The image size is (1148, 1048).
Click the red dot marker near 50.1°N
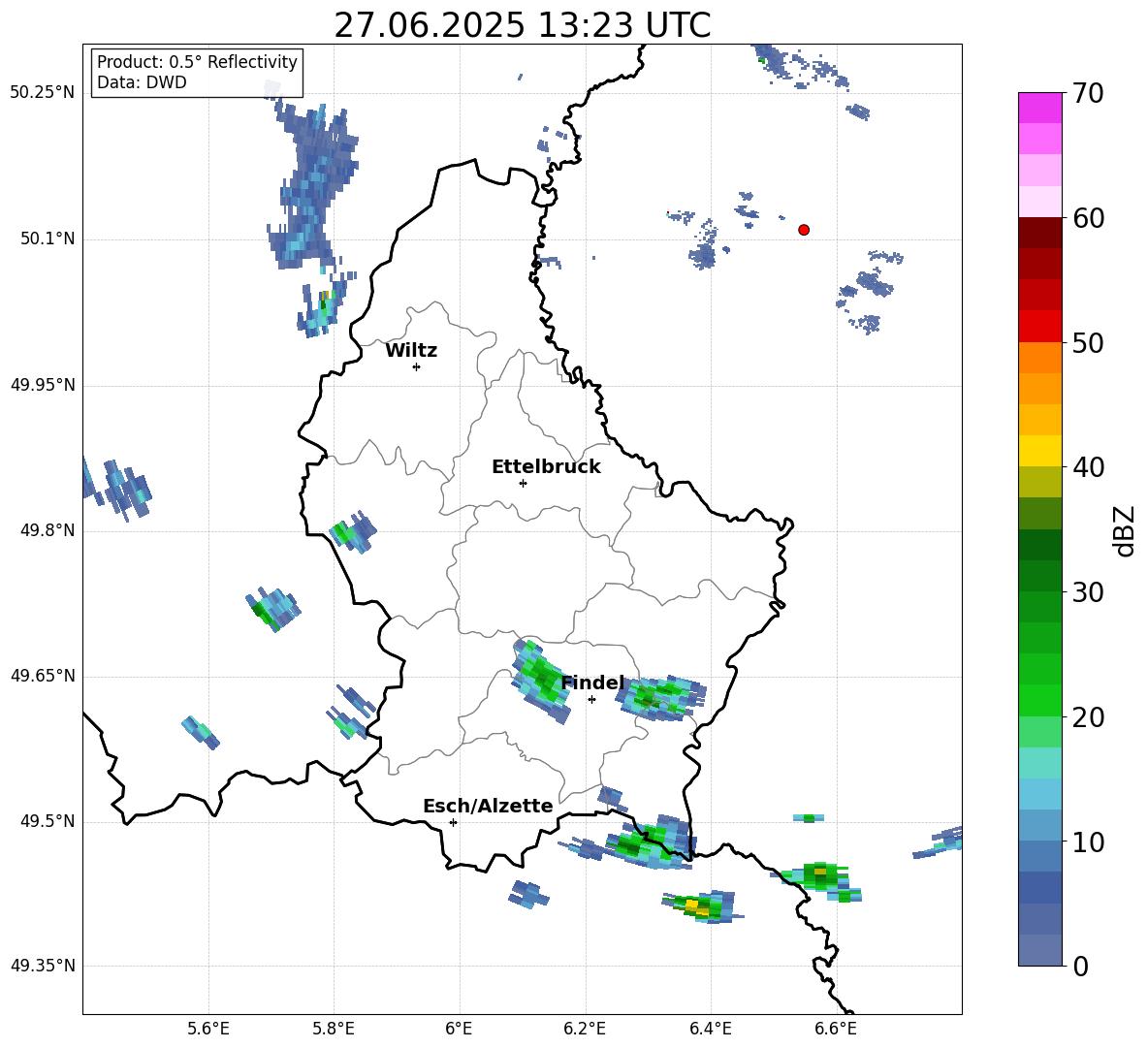pyautogui.click(x=804, y=230)
